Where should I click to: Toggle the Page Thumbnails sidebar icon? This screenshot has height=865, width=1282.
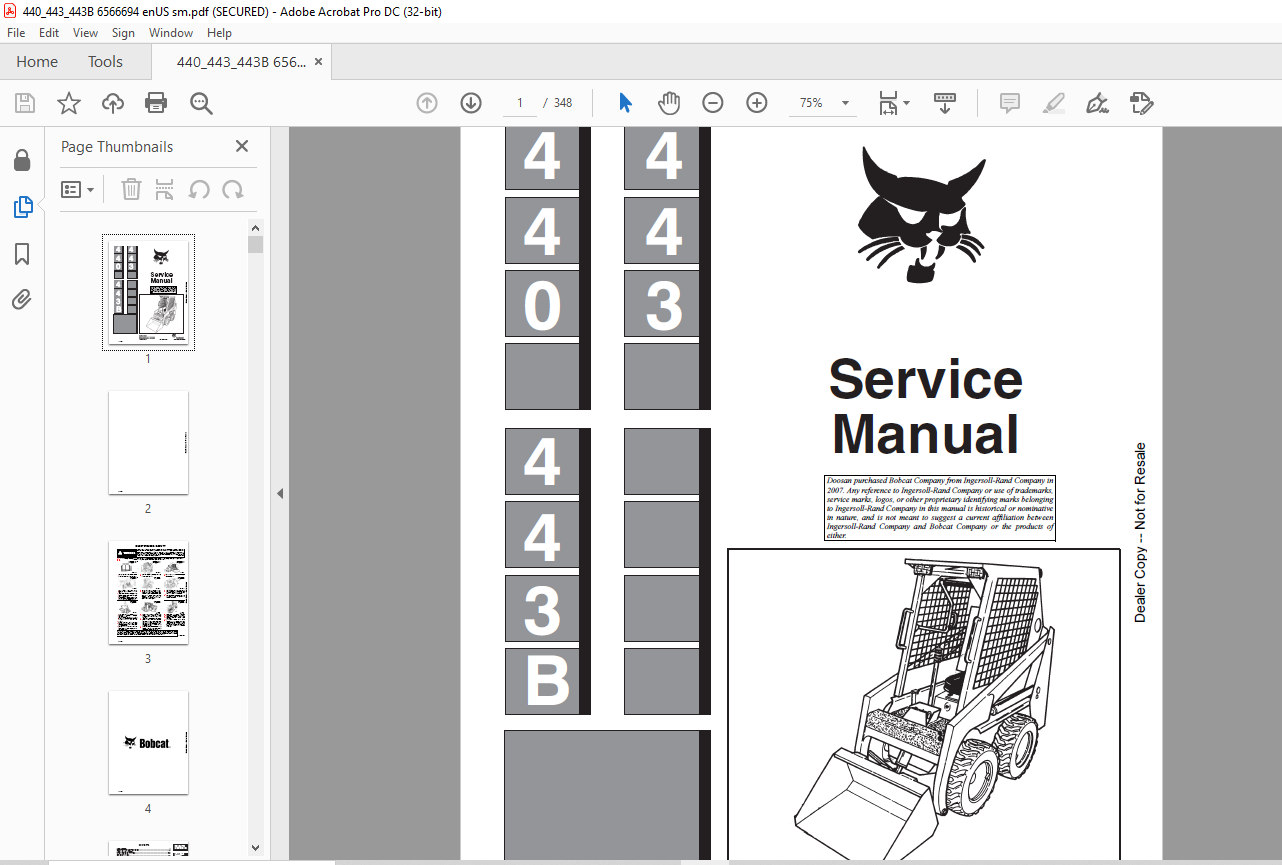(x=22, y=207)
